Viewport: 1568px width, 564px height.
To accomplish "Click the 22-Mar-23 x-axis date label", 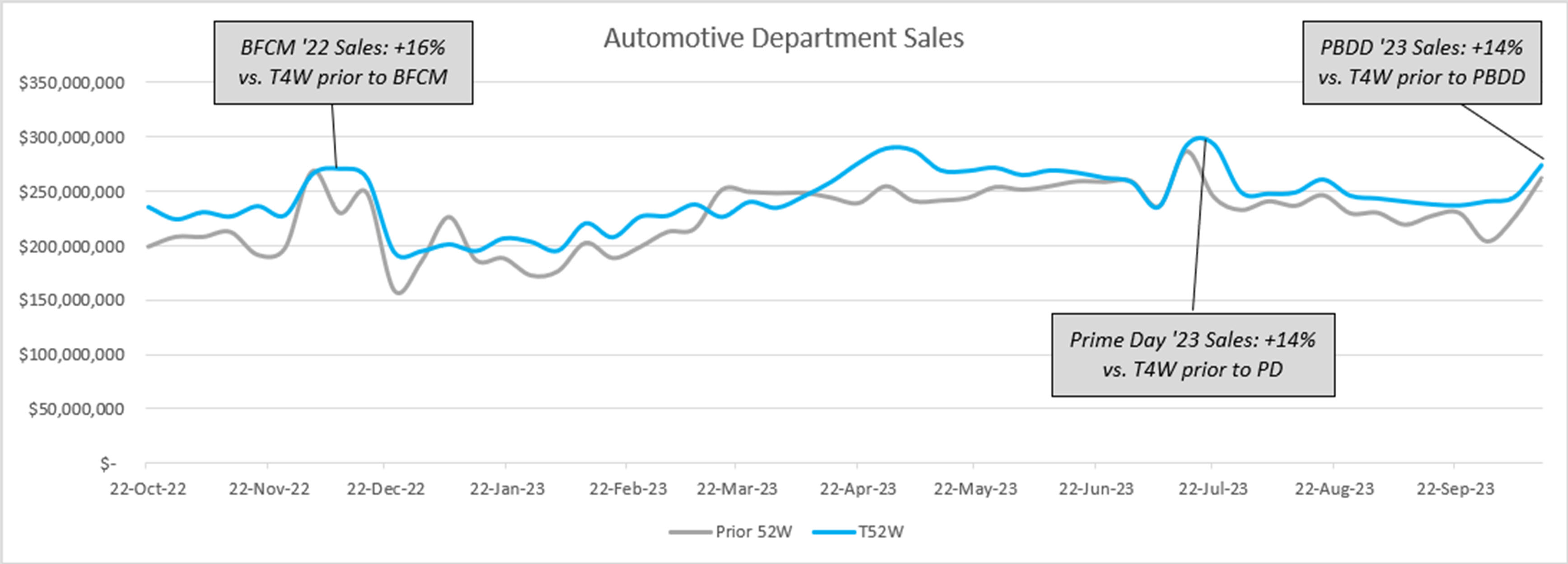I will coord(737,489).
